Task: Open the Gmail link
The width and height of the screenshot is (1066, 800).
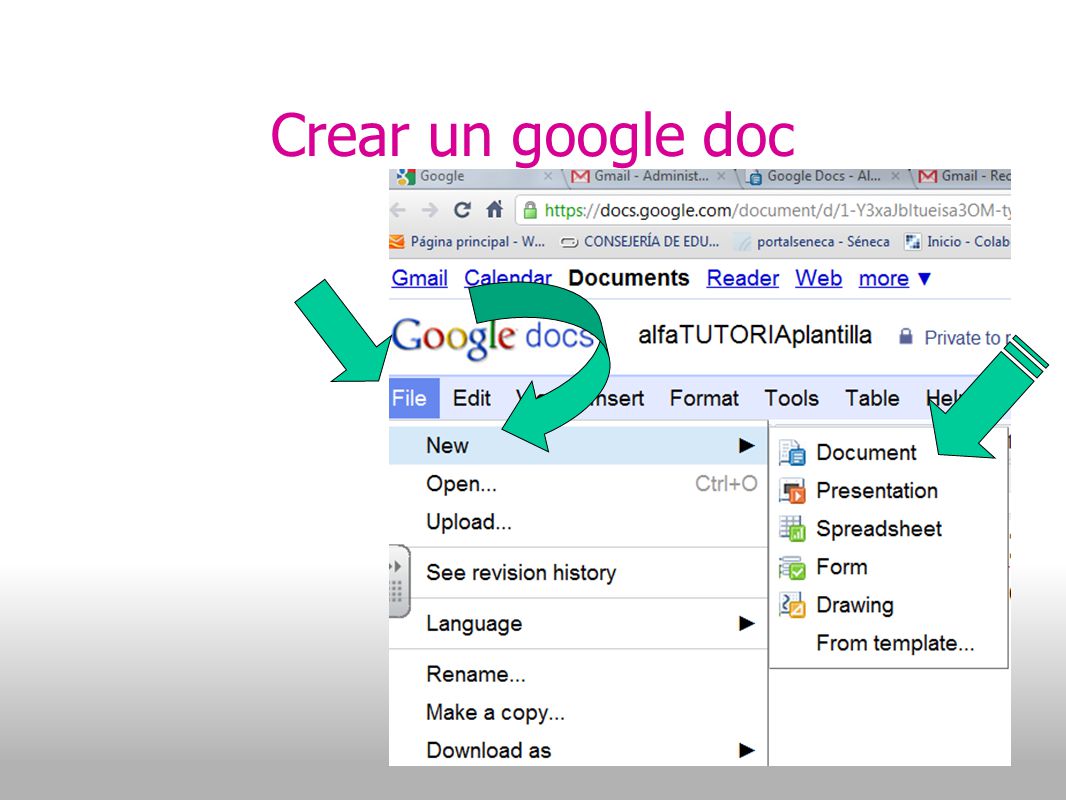Action: pyautogui.click(x=419, y=279)
